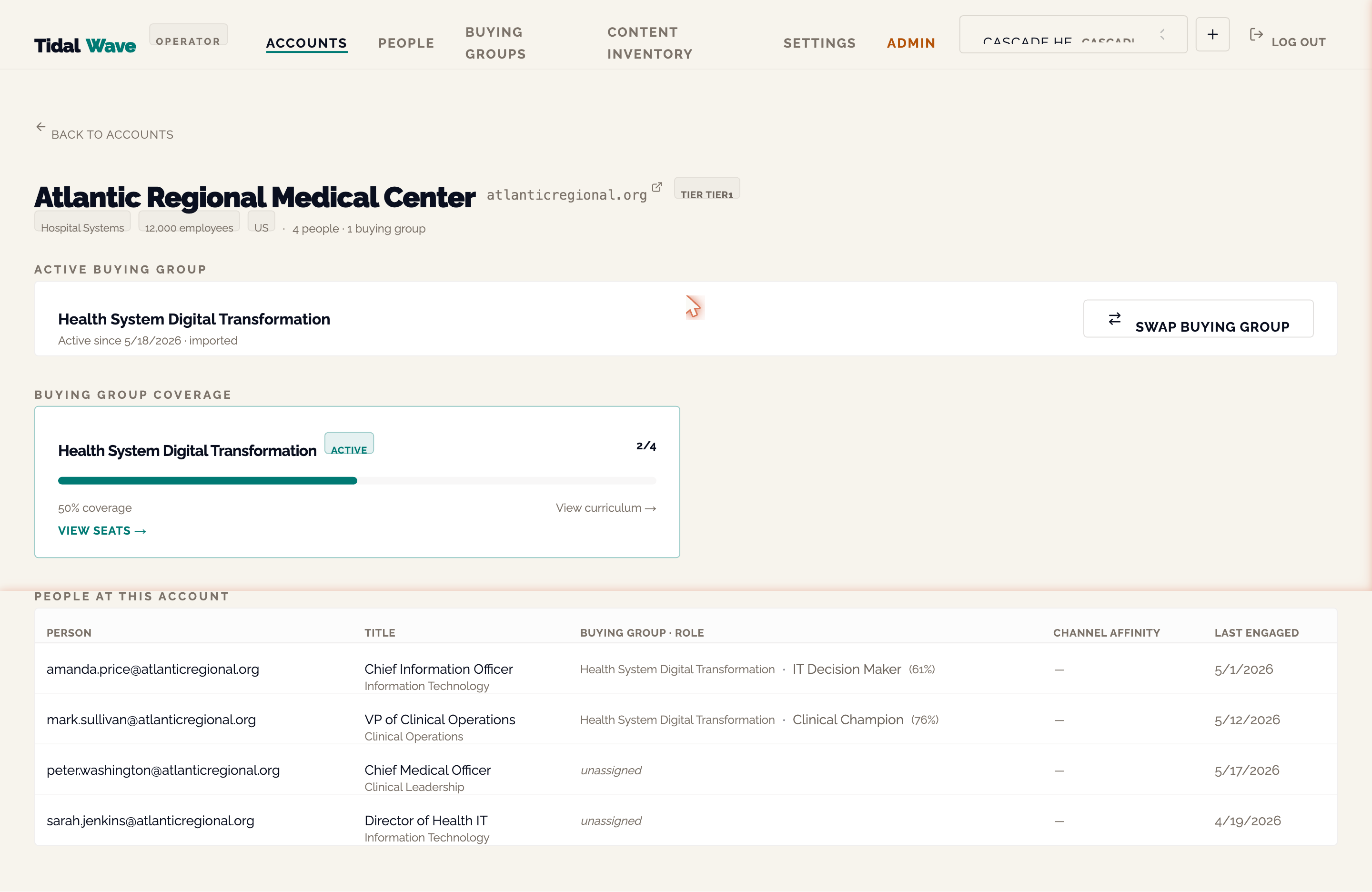Screen dimensions: 1372x892
Task: Open mark.sullivan@atlanticregional.org row
Action: click(686, 719)
